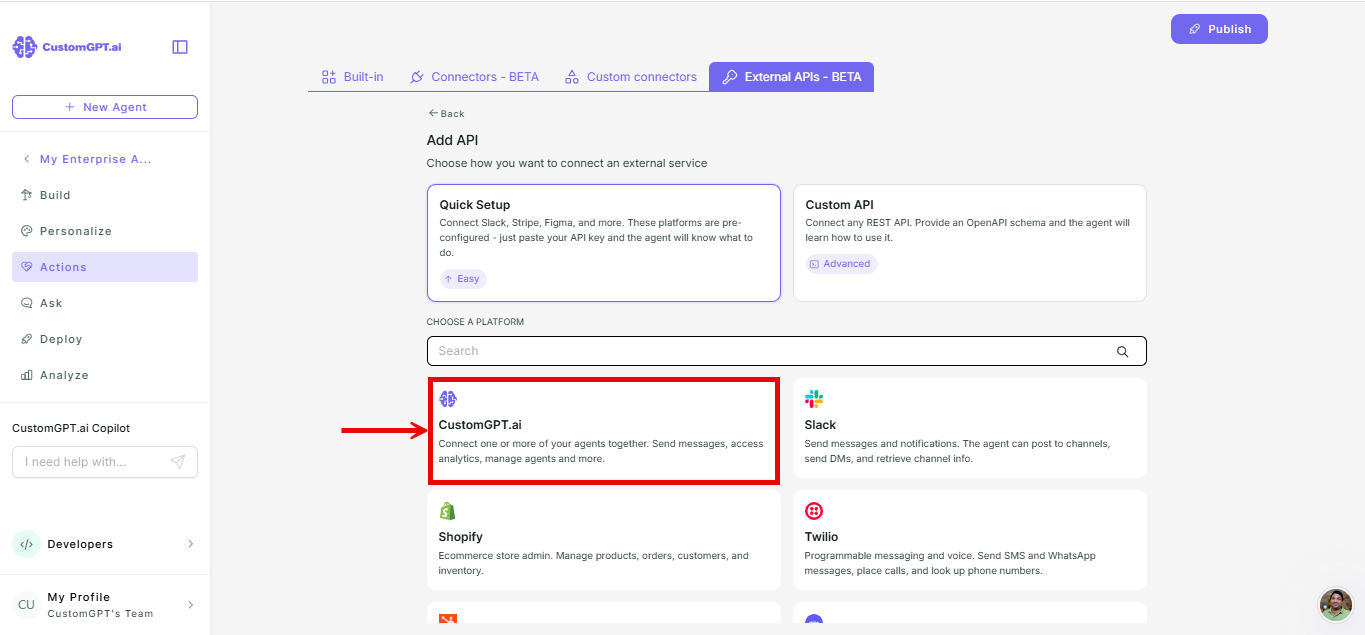The height and width of the screenshot is (635, 1365).
Task: Click the Advanced badge
Action: point(841,264)
